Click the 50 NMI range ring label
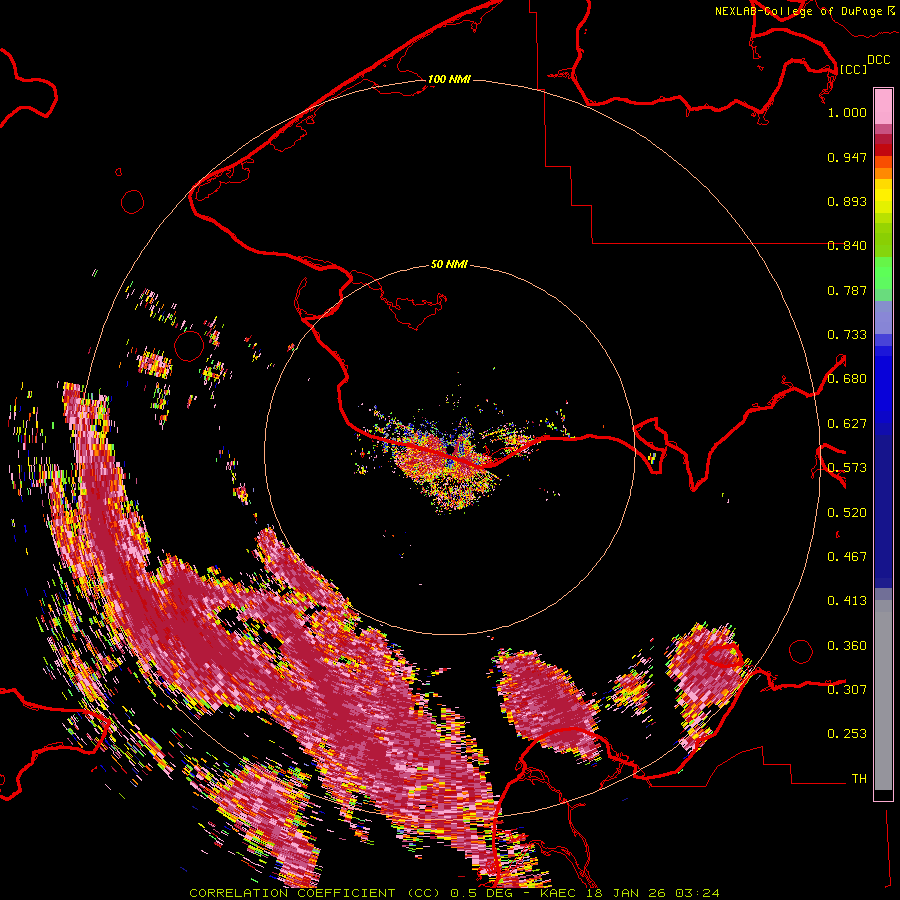 (449, 265)
